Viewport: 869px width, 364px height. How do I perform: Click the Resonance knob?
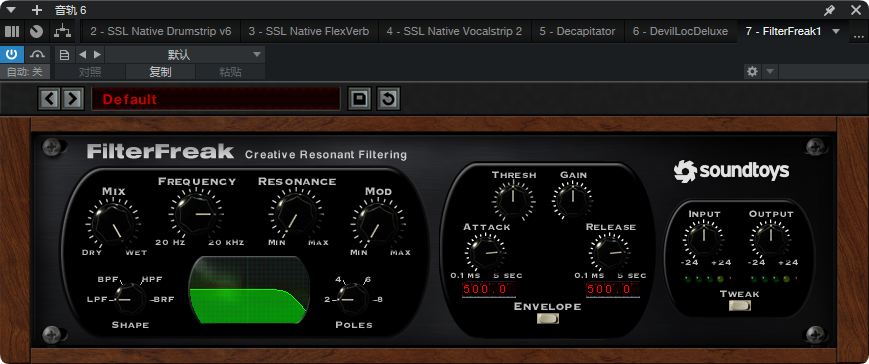296,213
